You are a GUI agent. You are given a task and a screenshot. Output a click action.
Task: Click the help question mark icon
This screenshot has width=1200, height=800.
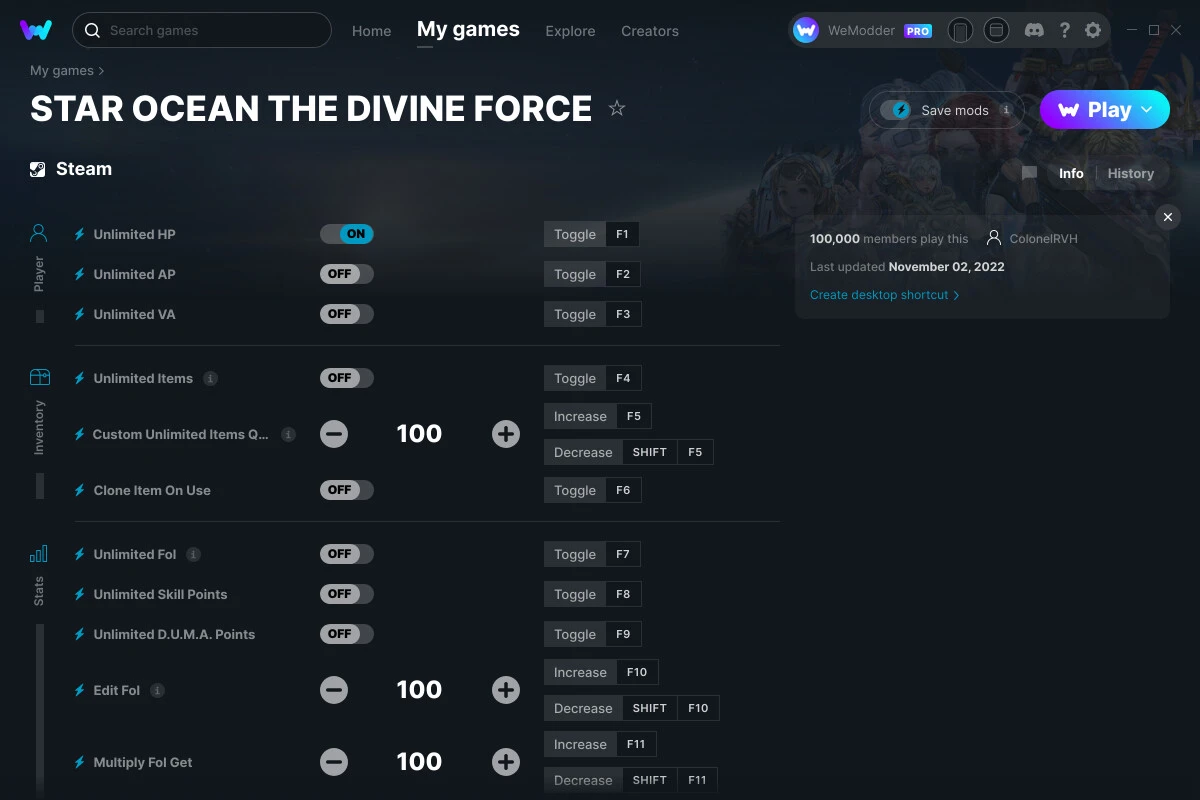tap(1064, 30)
